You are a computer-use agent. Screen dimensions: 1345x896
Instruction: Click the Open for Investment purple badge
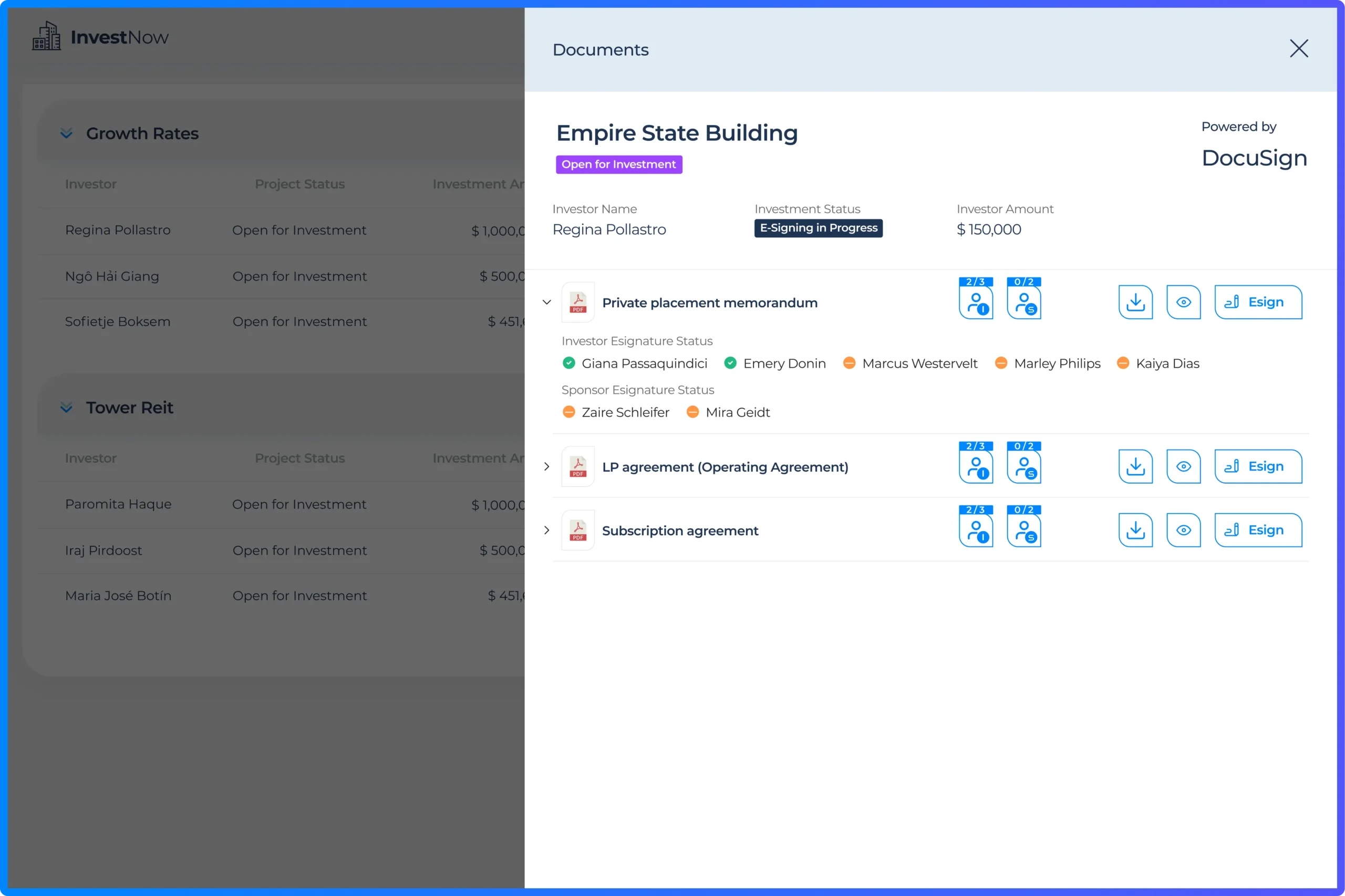tap(618, 164)
